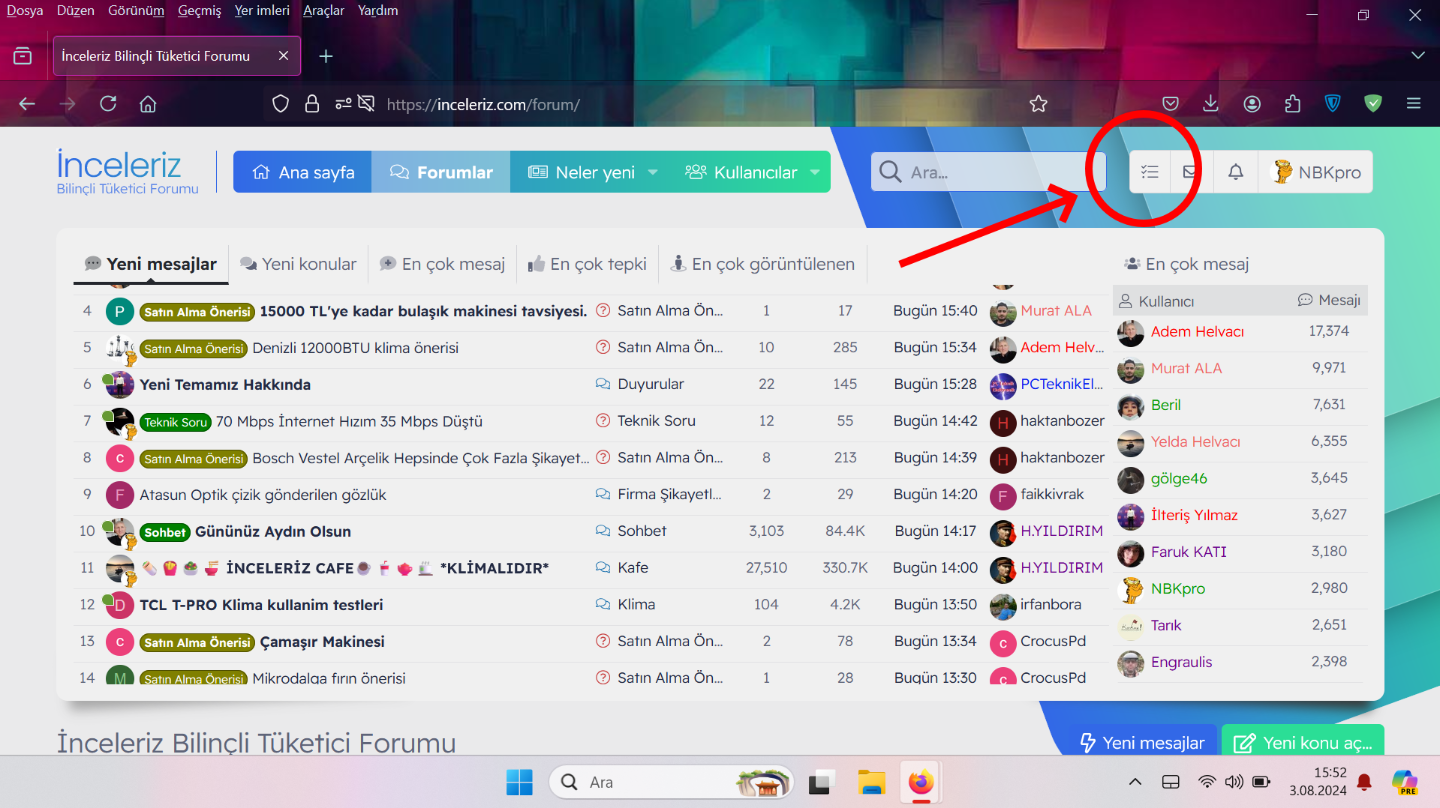Open the tracking protection shield icon
The width and height of the screenshot is (1440, 808).
(x=281, y=104)
